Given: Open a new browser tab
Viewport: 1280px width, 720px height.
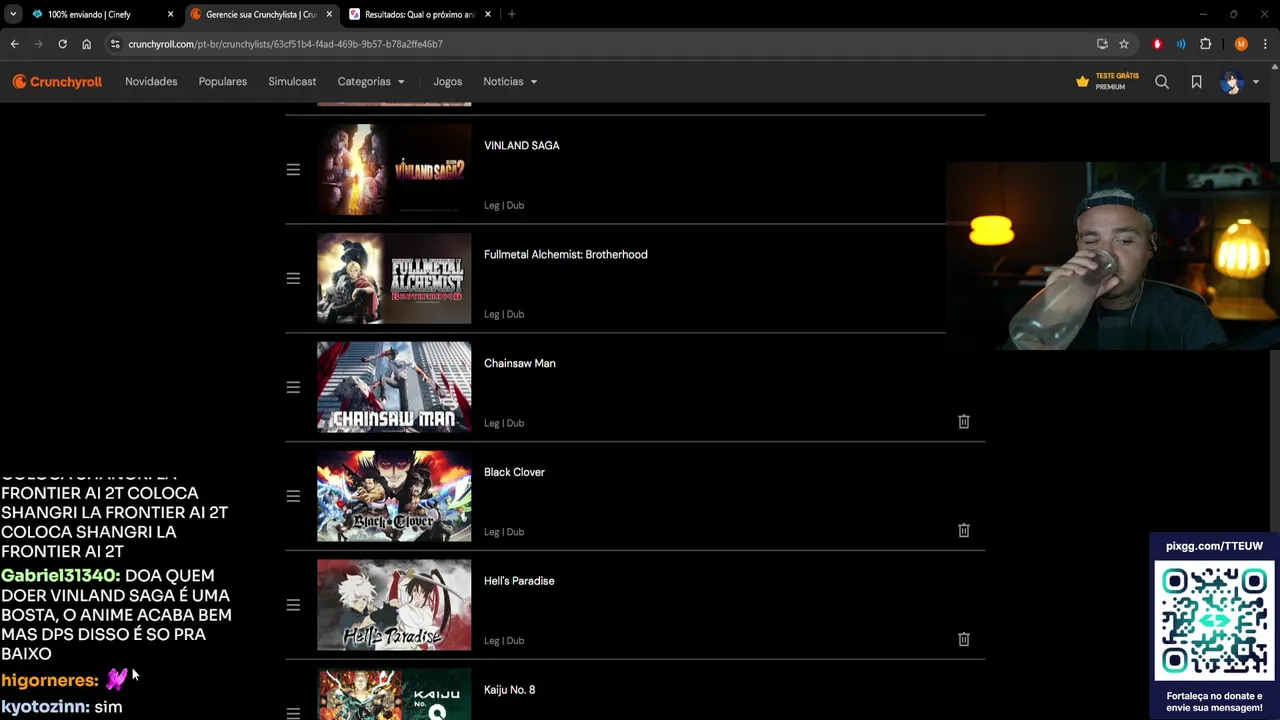Looking at the screenshot, I should click(511, 15).
